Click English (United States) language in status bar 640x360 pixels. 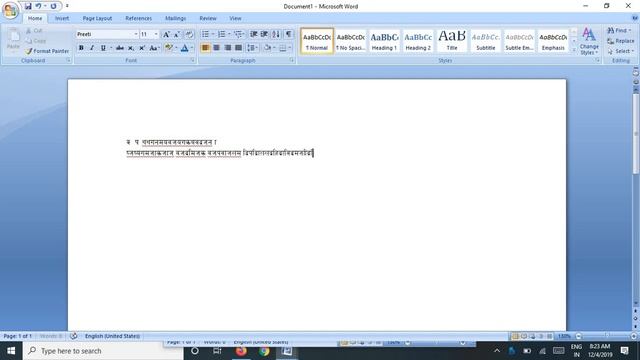(x=112, y=336)
